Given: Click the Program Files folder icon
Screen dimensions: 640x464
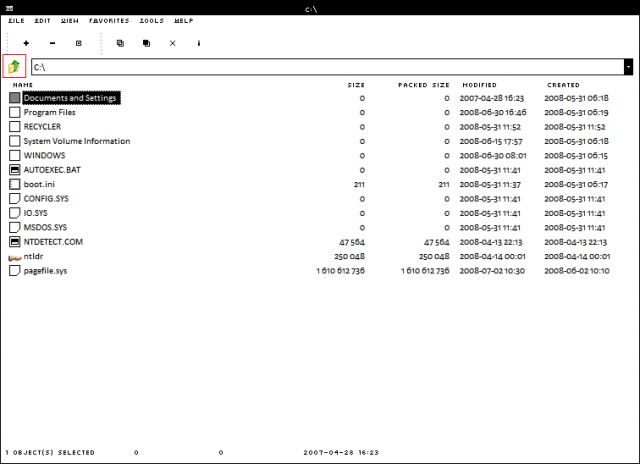Looking at the screenshot, I should click(15, 112).
